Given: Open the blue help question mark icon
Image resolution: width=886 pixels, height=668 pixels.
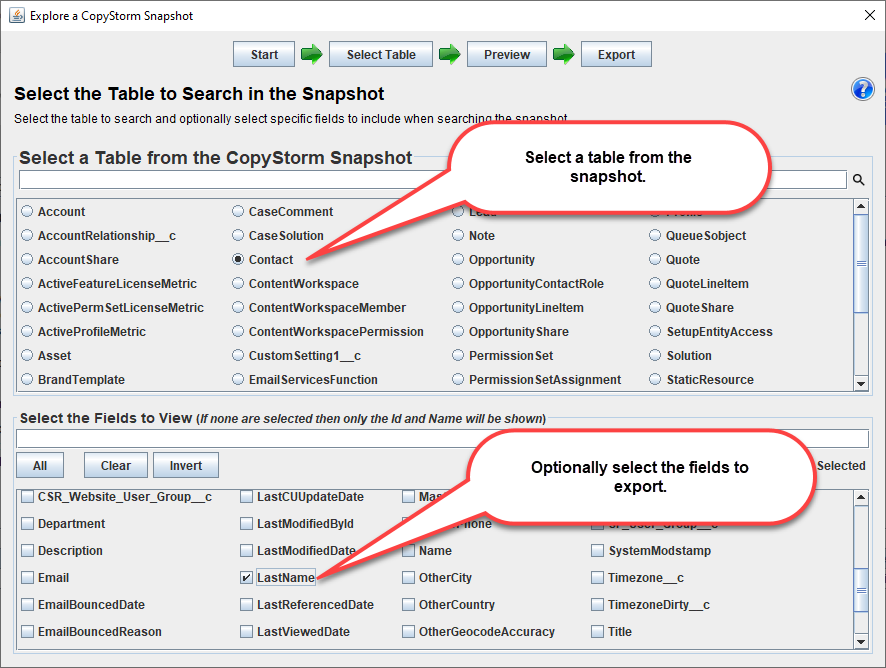Looking at the screenshot, I should click(862, 89).
